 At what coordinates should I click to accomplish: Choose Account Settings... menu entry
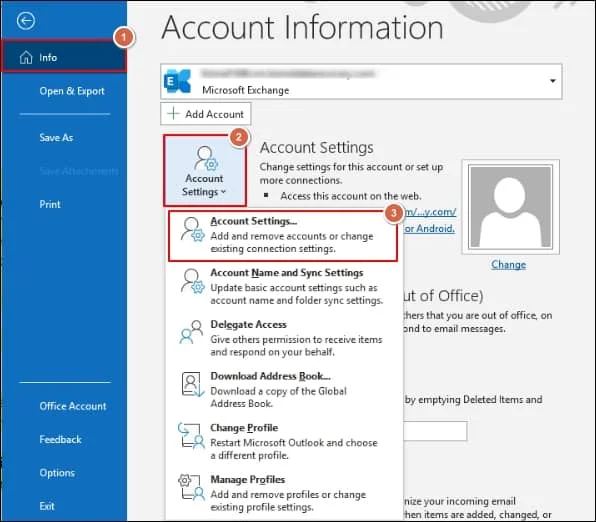(x=283, y=236)
